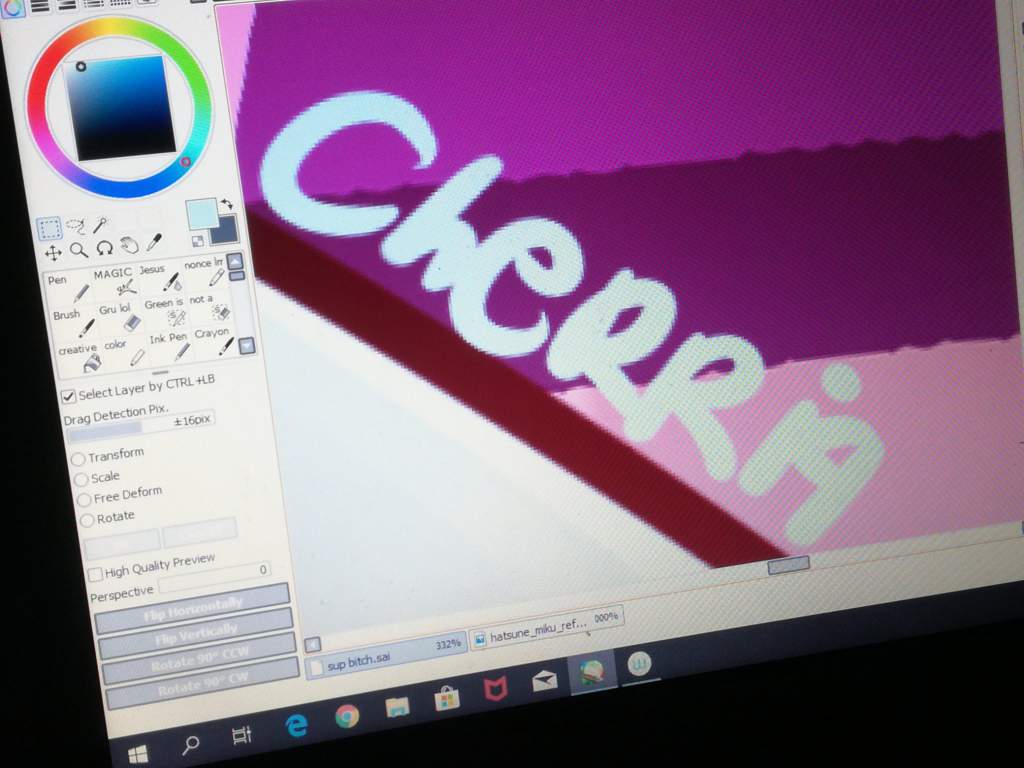The height and width of the screenshot is (768, 1024).
Task: Open Microsoft Store from the taskbar
Action: 447,698
